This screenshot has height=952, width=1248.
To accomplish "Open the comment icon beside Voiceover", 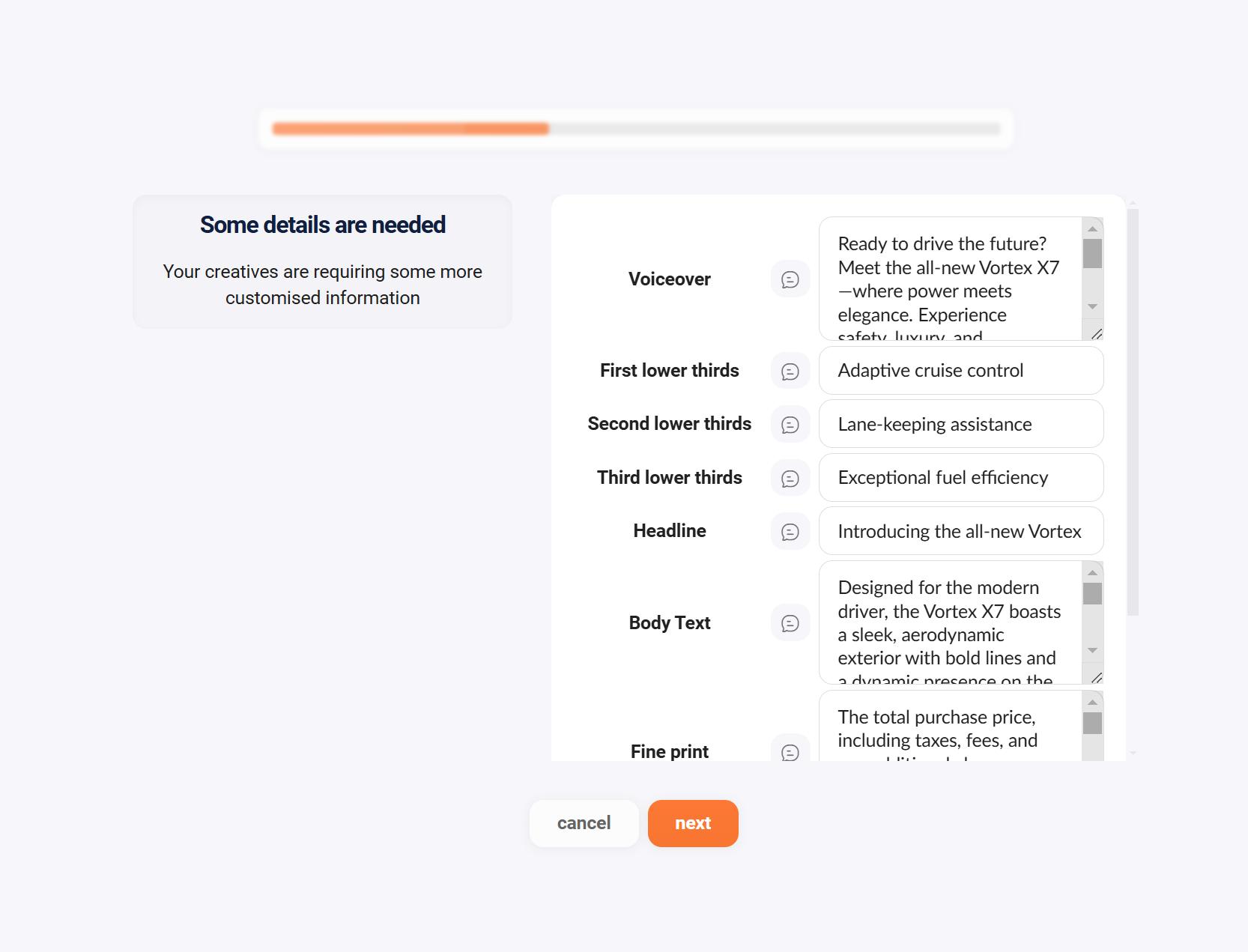I will click(x=790, y=279).
